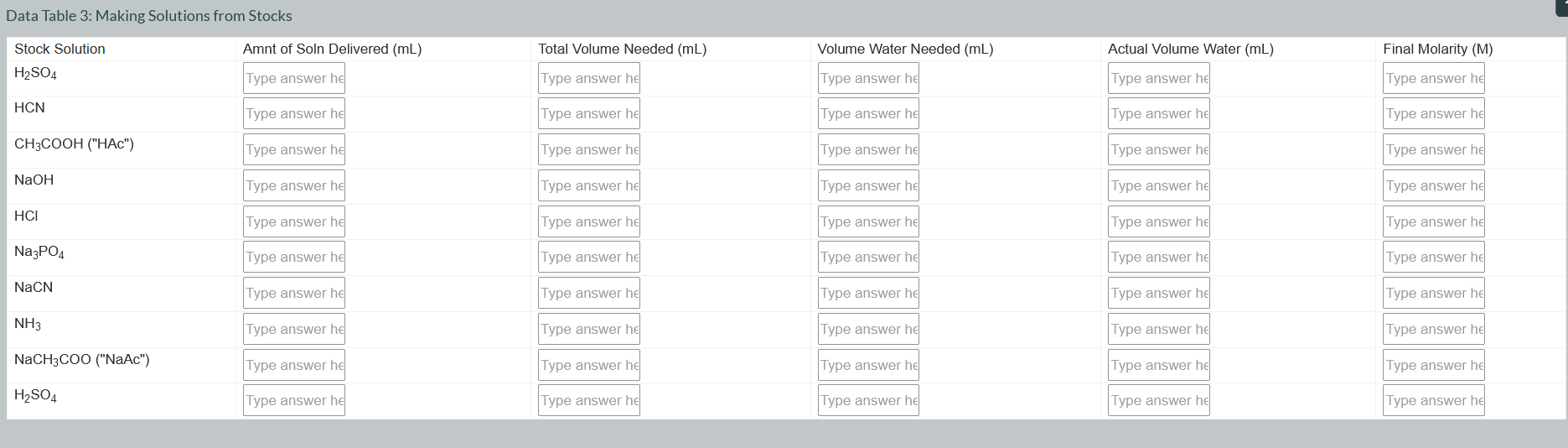The height and width of the screenshot is (448, 1568).
Task: Click CH3COOH Amnt of Soln Delivered input
Action: point(293,150)
